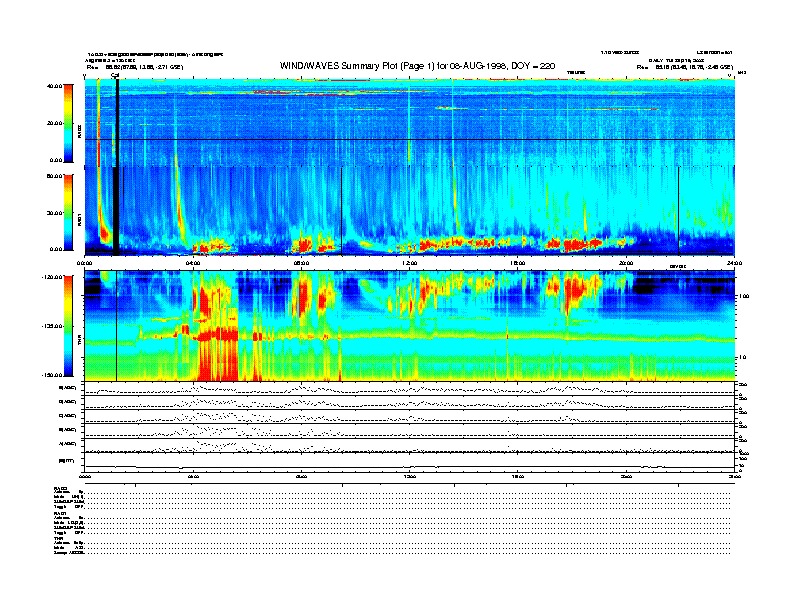
Task: Click the 30.00 label on RAD1 scale
Action: tap(55, 213)
